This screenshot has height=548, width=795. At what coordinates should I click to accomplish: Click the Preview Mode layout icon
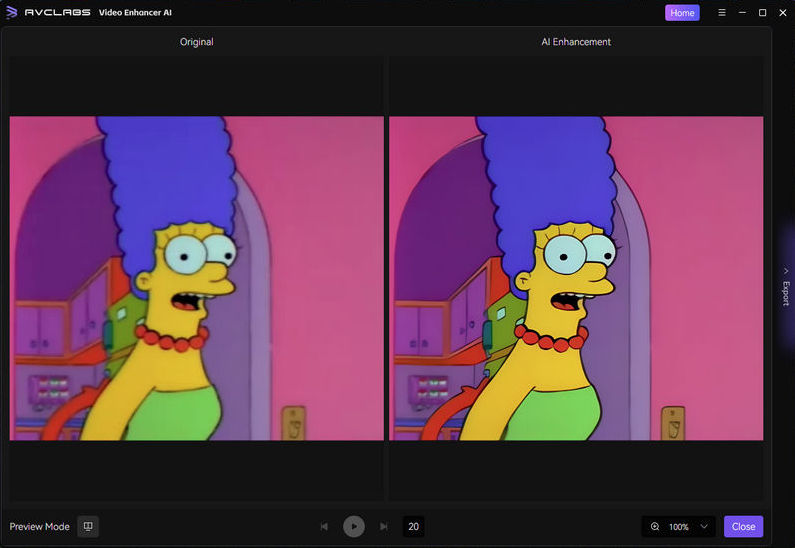(88, 526)
